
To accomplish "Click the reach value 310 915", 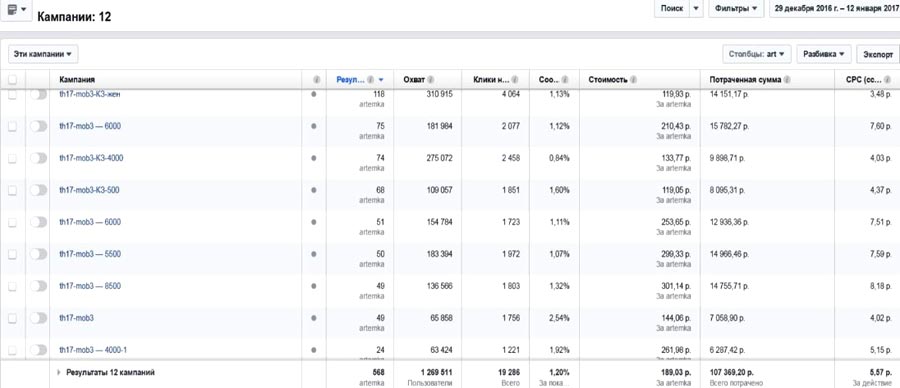I will pyautogui.click(x=439, y=94).
